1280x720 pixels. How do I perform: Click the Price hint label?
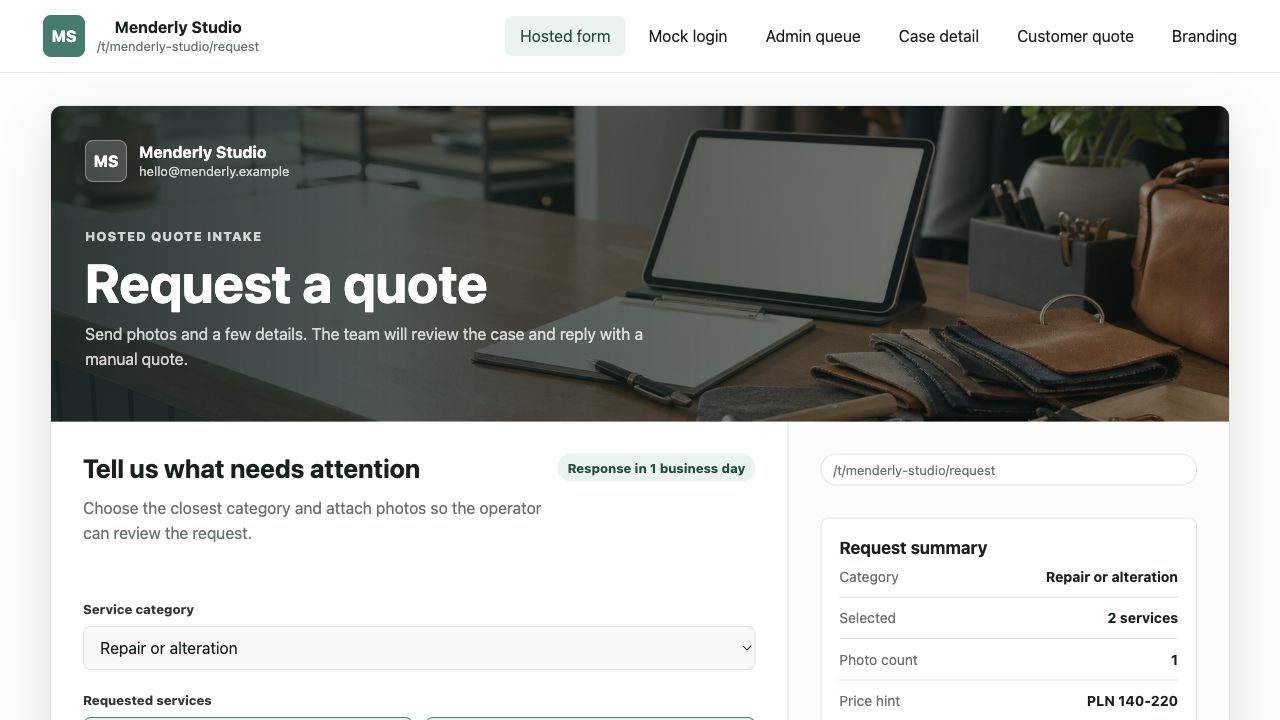tap(869, 701)
